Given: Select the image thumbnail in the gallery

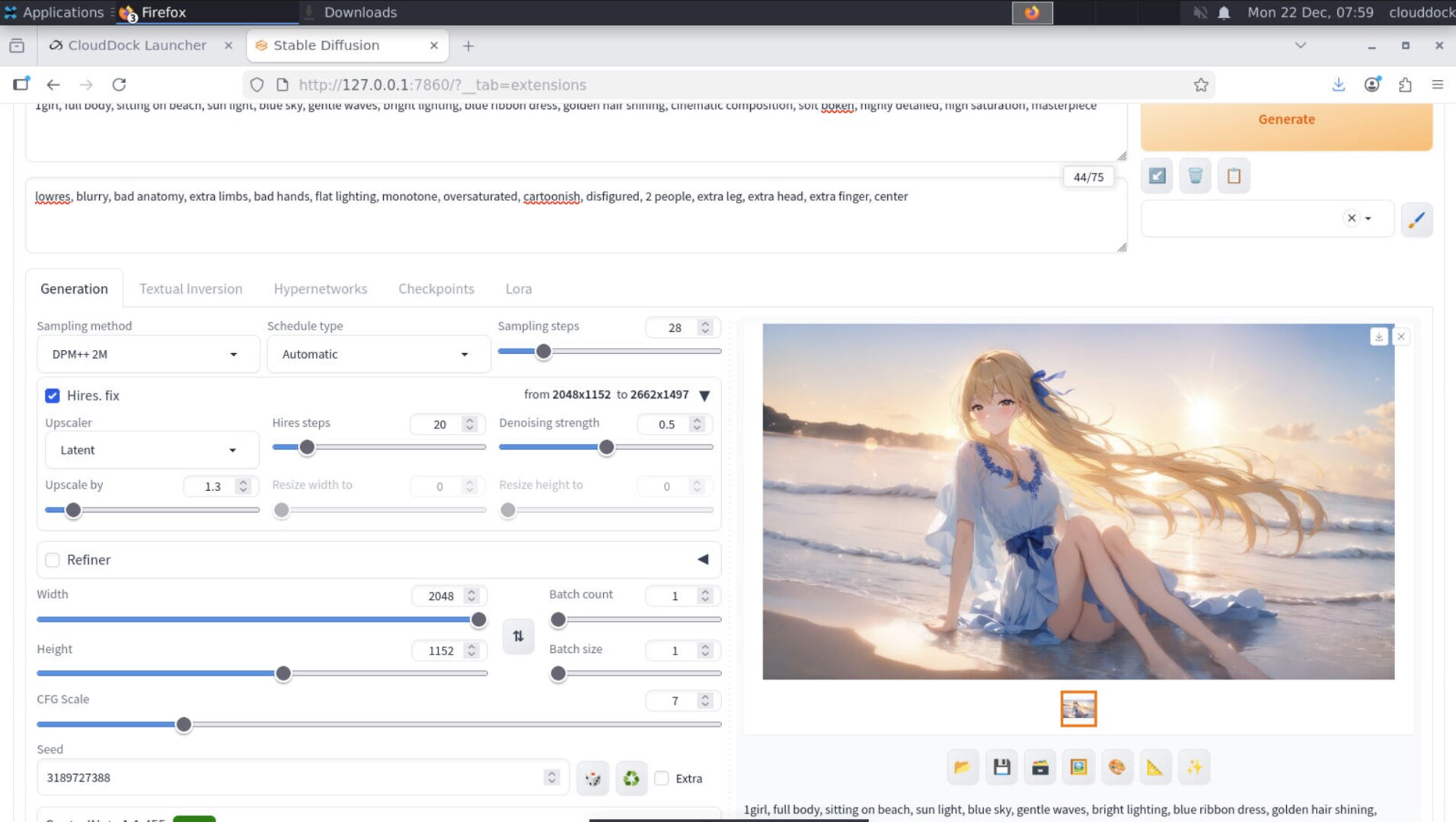Looking at the screenshot, I should (x=1078, y=708).
